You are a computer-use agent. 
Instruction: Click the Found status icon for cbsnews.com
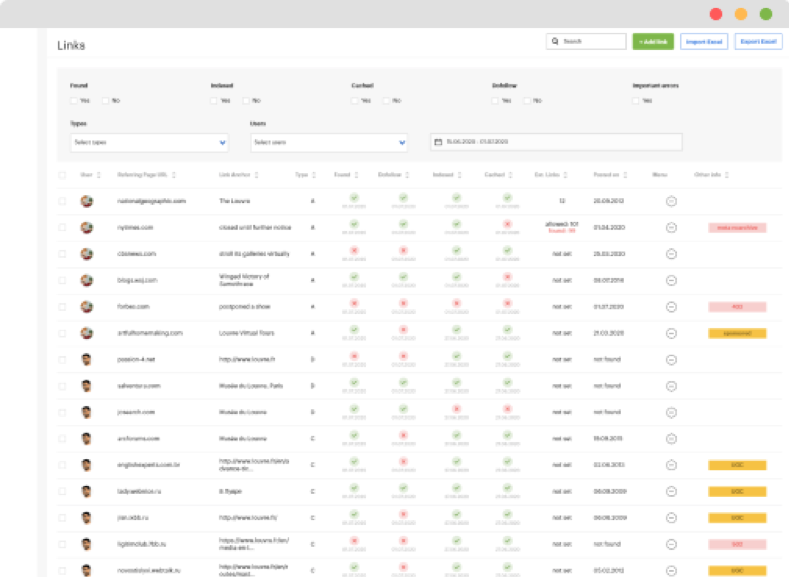click(x=352, y=252)
